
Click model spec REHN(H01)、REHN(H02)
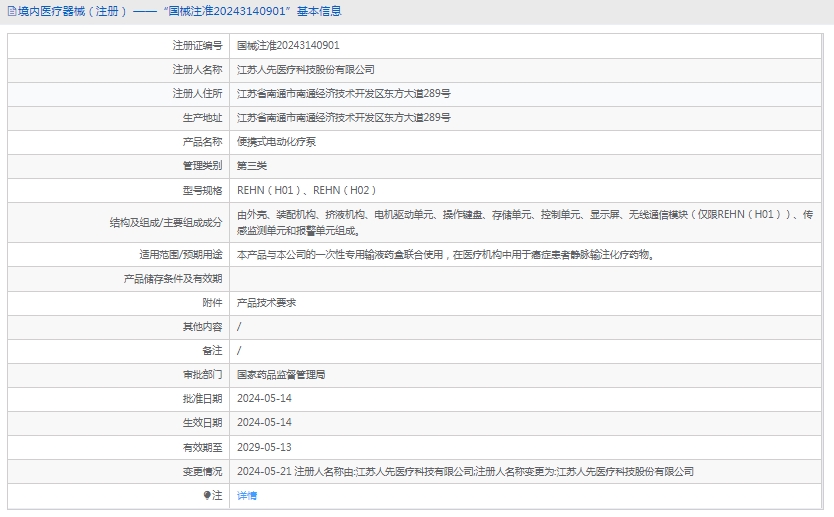306,190
